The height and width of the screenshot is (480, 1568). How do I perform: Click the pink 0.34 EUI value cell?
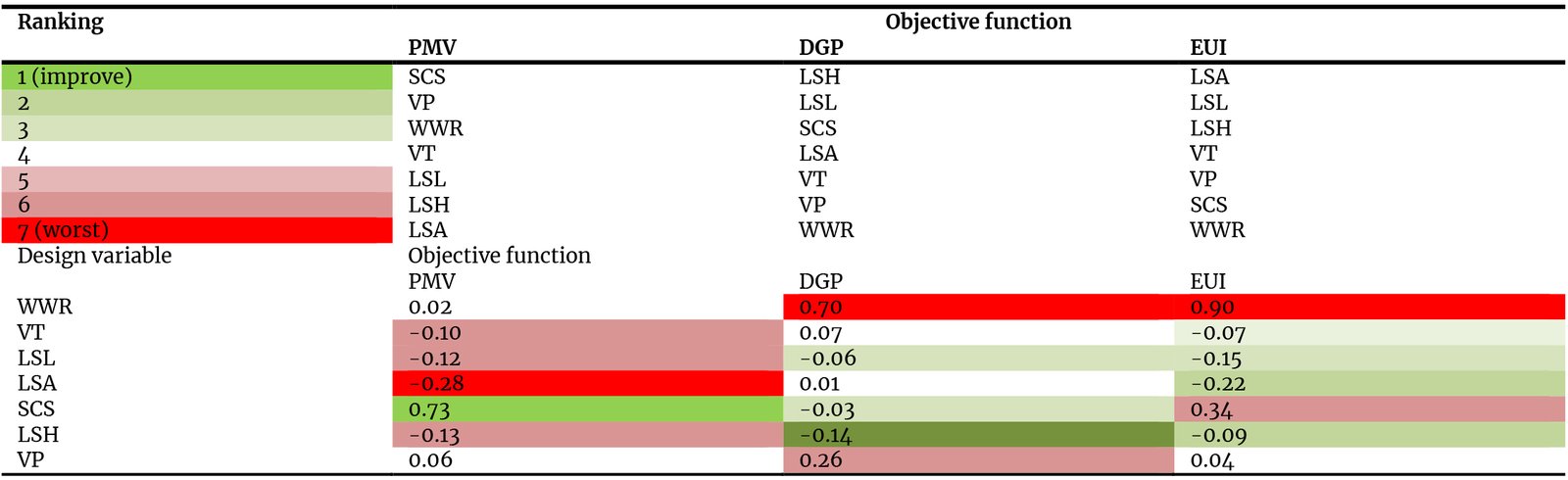point(1369,409)
